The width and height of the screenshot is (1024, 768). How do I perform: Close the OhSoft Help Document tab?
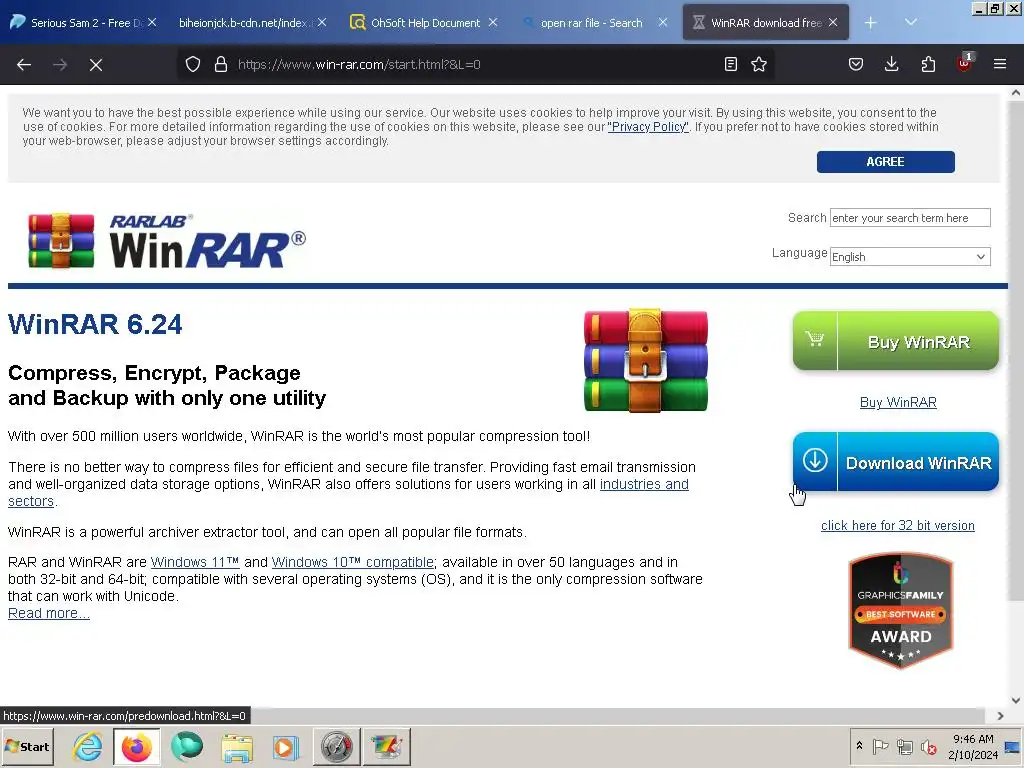493,22
